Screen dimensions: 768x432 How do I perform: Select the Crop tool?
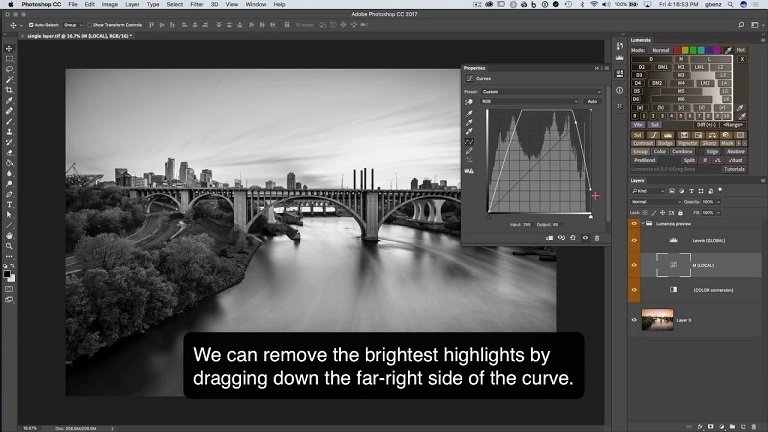(x=9, y=90)
